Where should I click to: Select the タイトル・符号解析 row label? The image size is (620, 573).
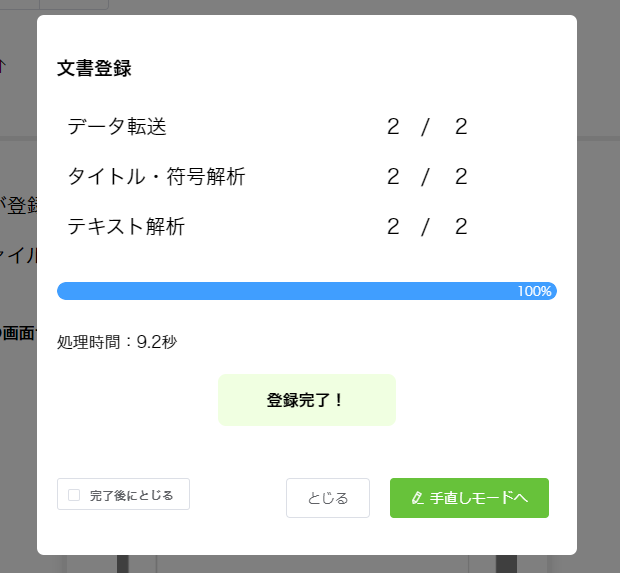(156, 177)
